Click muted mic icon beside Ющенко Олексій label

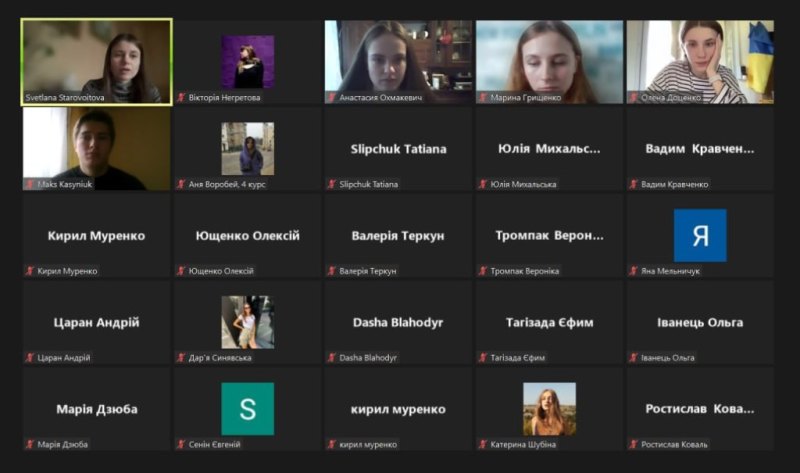coord(181,271)
